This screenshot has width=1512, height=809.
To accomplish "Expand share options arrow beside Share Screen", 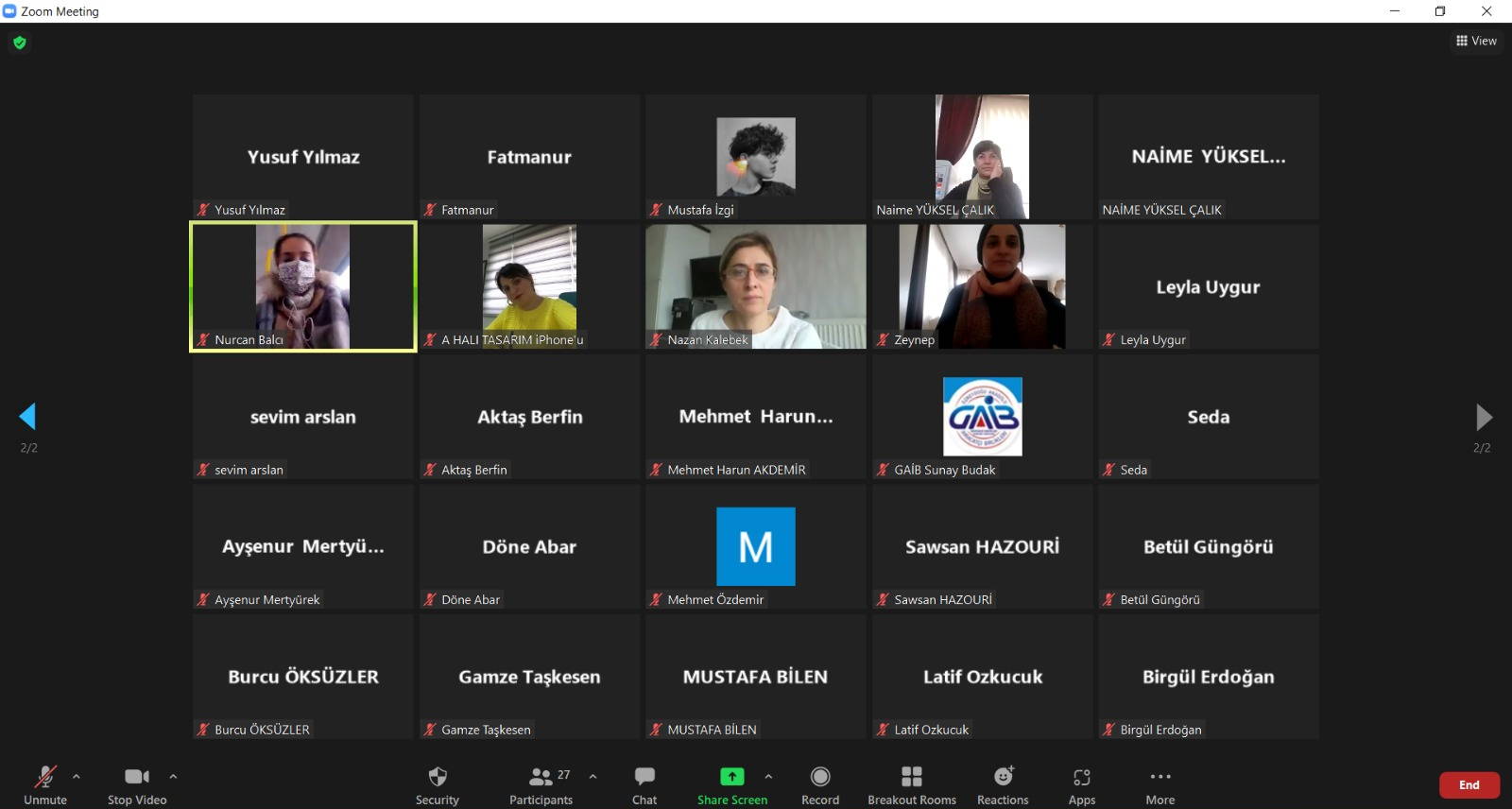I will pos(768,776).
